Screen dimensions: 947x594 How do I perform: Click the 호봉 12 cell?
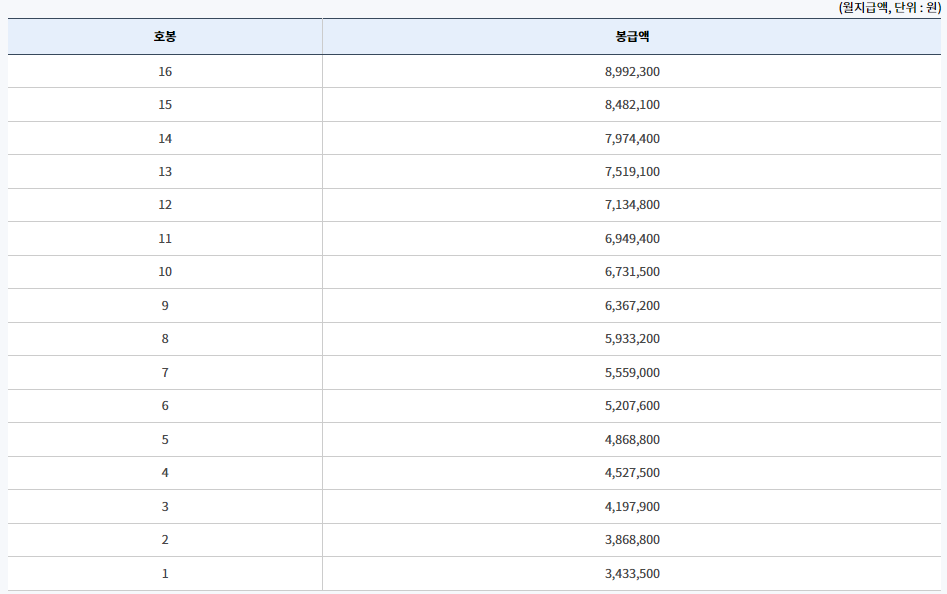pos(165,205)
